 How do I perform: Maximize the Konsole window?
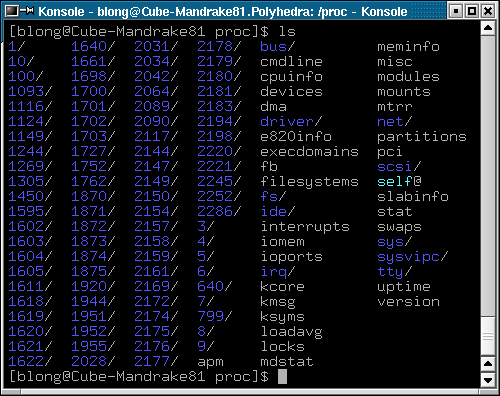[472, 11]
